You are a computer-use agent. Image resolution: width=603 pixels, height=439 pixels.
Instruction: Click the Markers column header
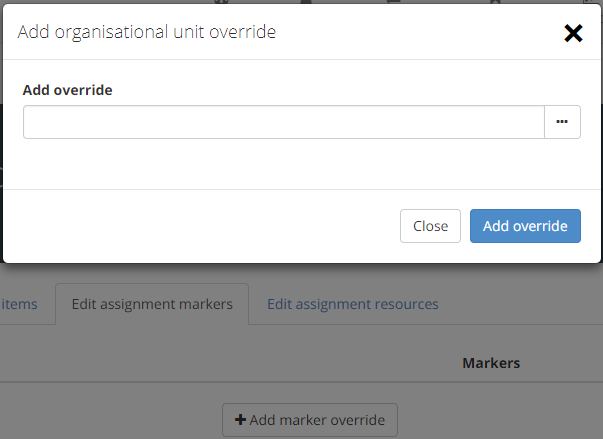click(x=491, y=363)
